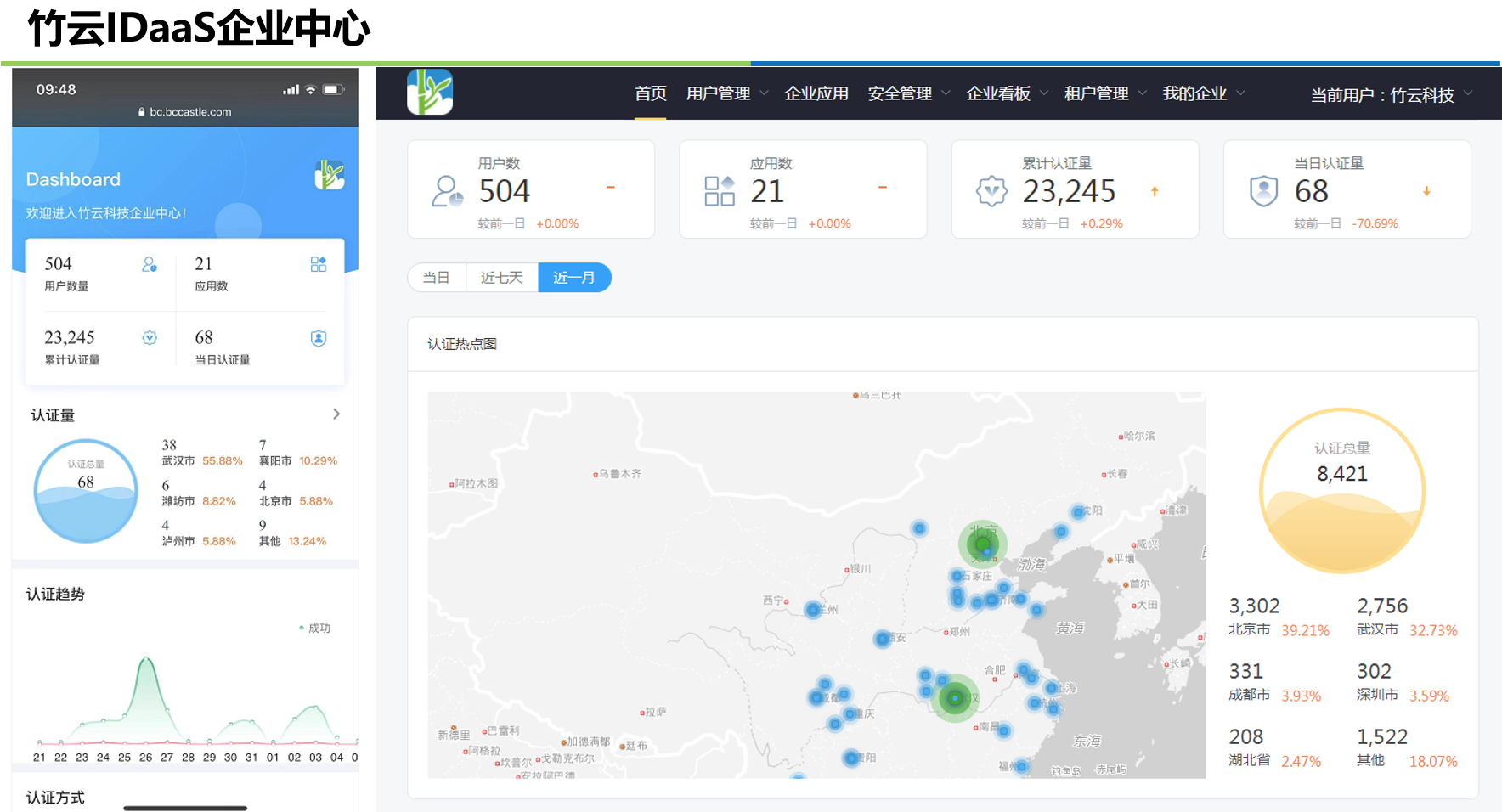Tap the grid icon in mobile 应用数 card
1502x812 pixels.
tap(319, 264)
